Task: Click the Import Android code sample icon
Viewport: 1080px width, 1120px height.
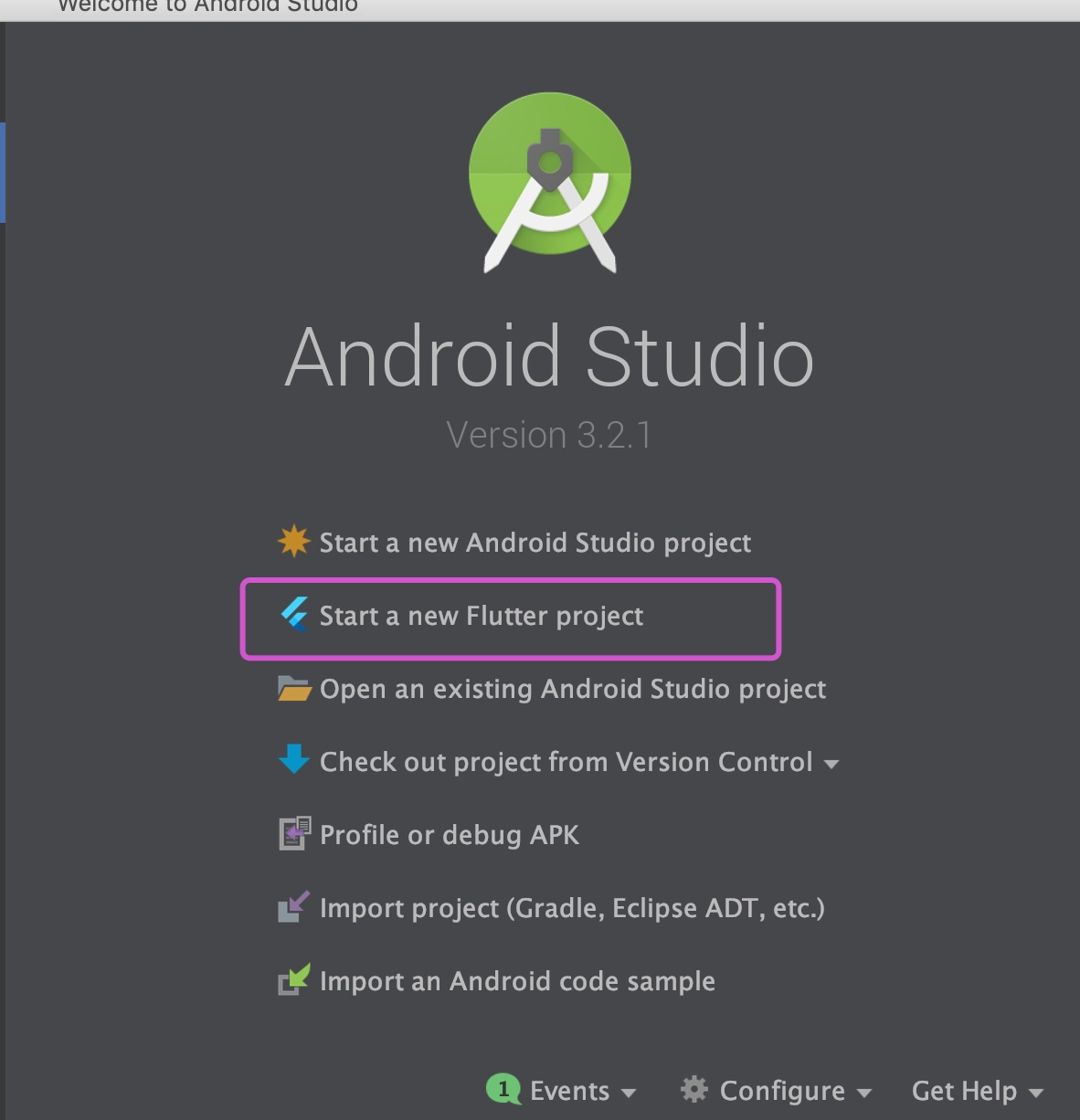Action: click(293, 979)
